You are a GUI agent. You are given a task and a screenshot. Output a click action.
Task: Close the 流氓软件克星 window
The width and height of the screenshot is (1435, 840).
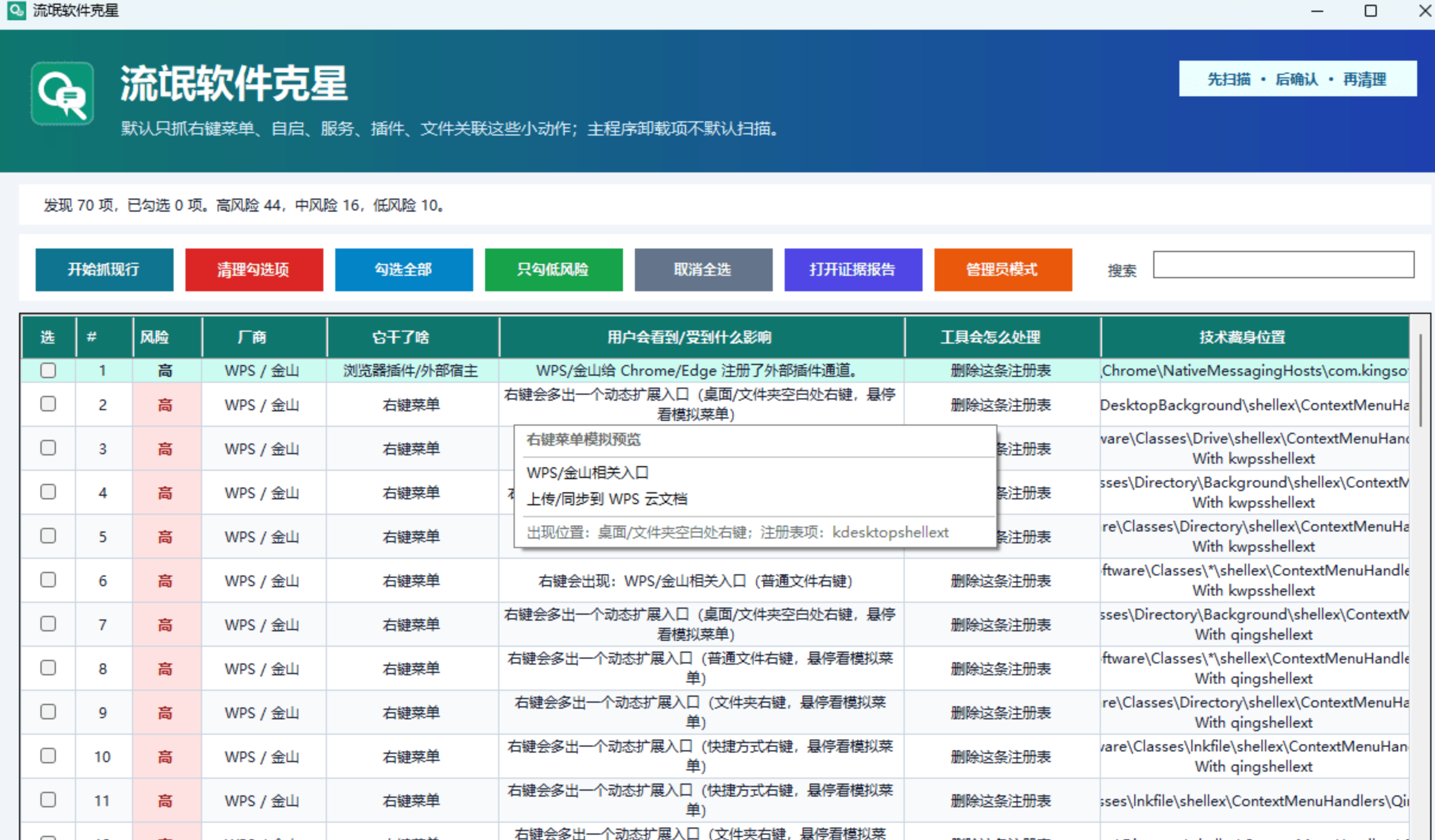tap(1424, 11)
